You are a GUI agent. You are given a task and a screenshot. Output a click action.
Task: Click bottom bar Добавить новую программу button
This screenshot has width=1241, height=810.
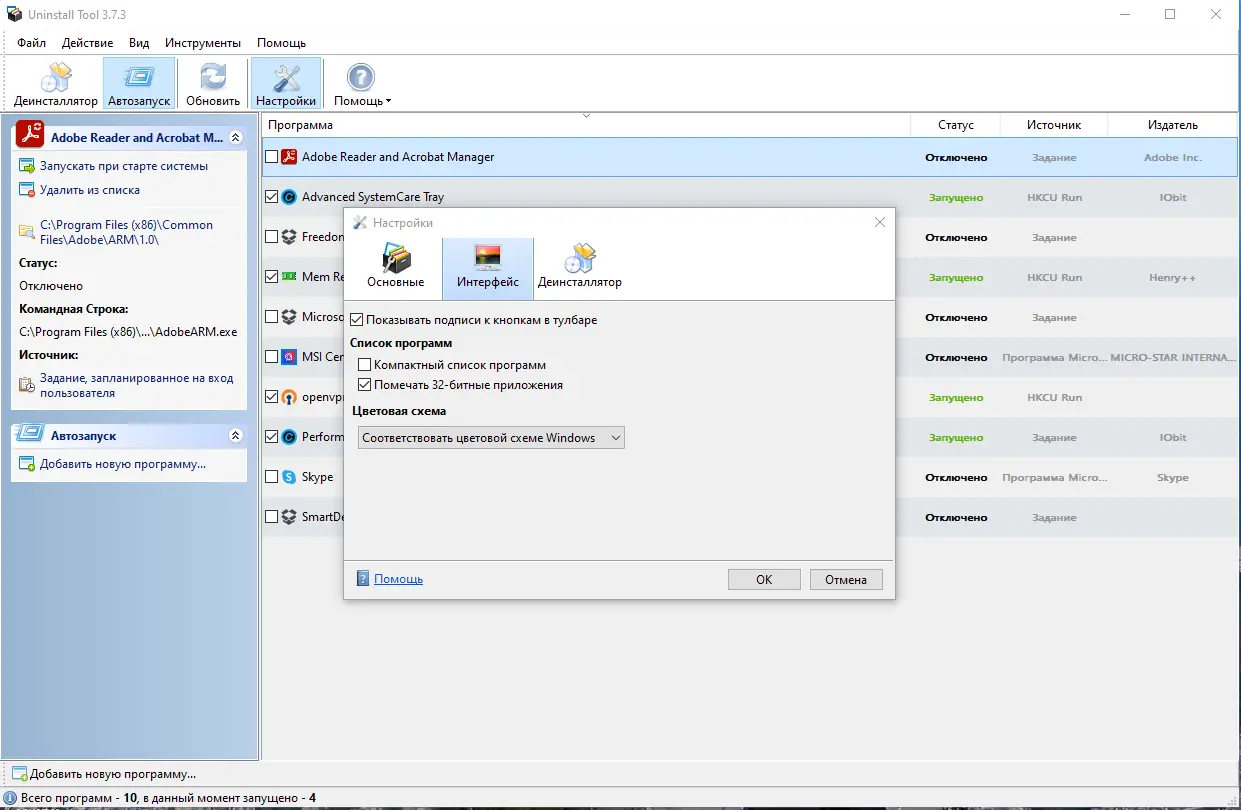pos(104,773)
